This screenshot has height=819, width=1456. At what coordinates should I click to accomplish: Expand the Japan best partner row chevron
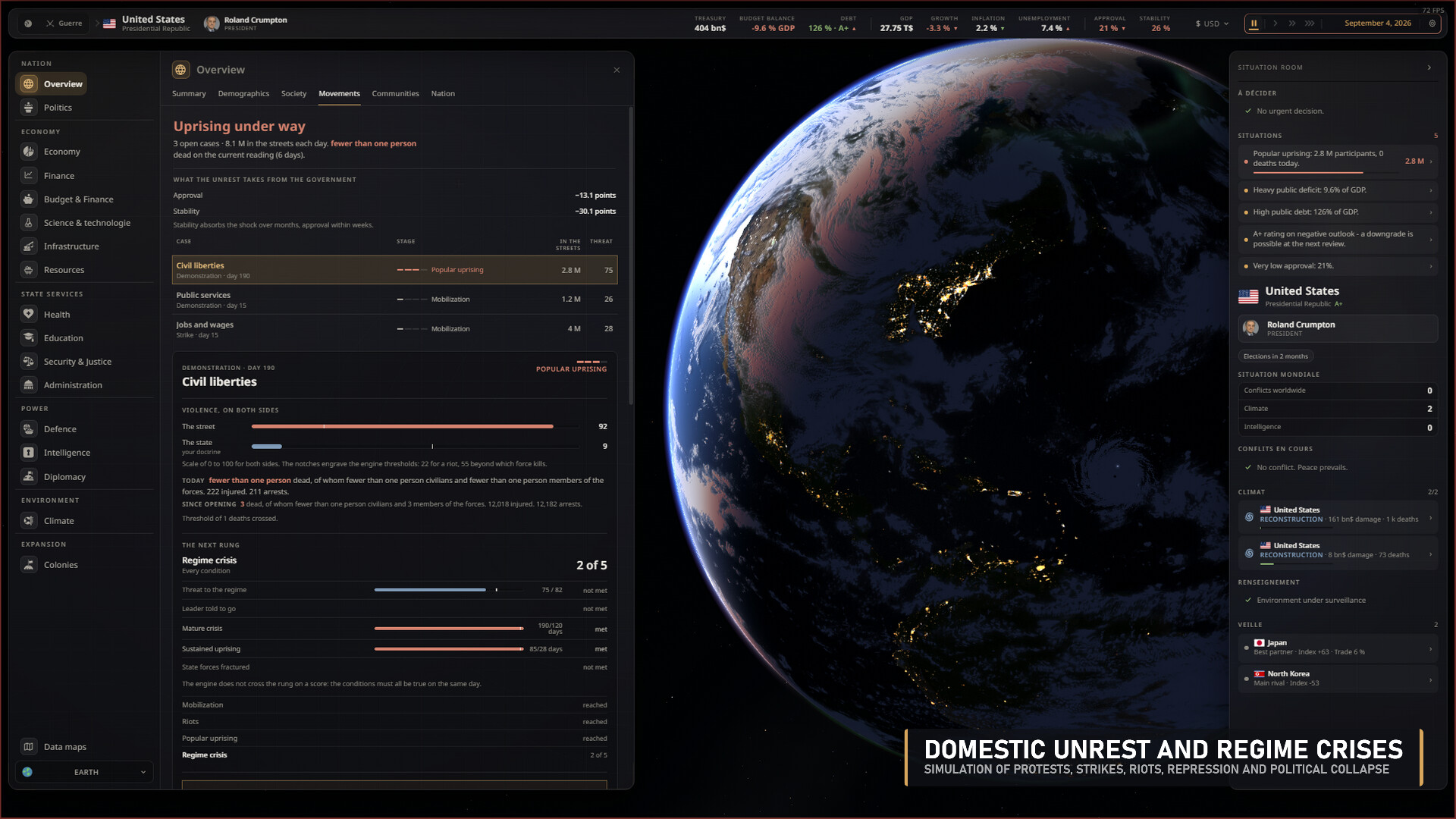[x=1431, y=648]
